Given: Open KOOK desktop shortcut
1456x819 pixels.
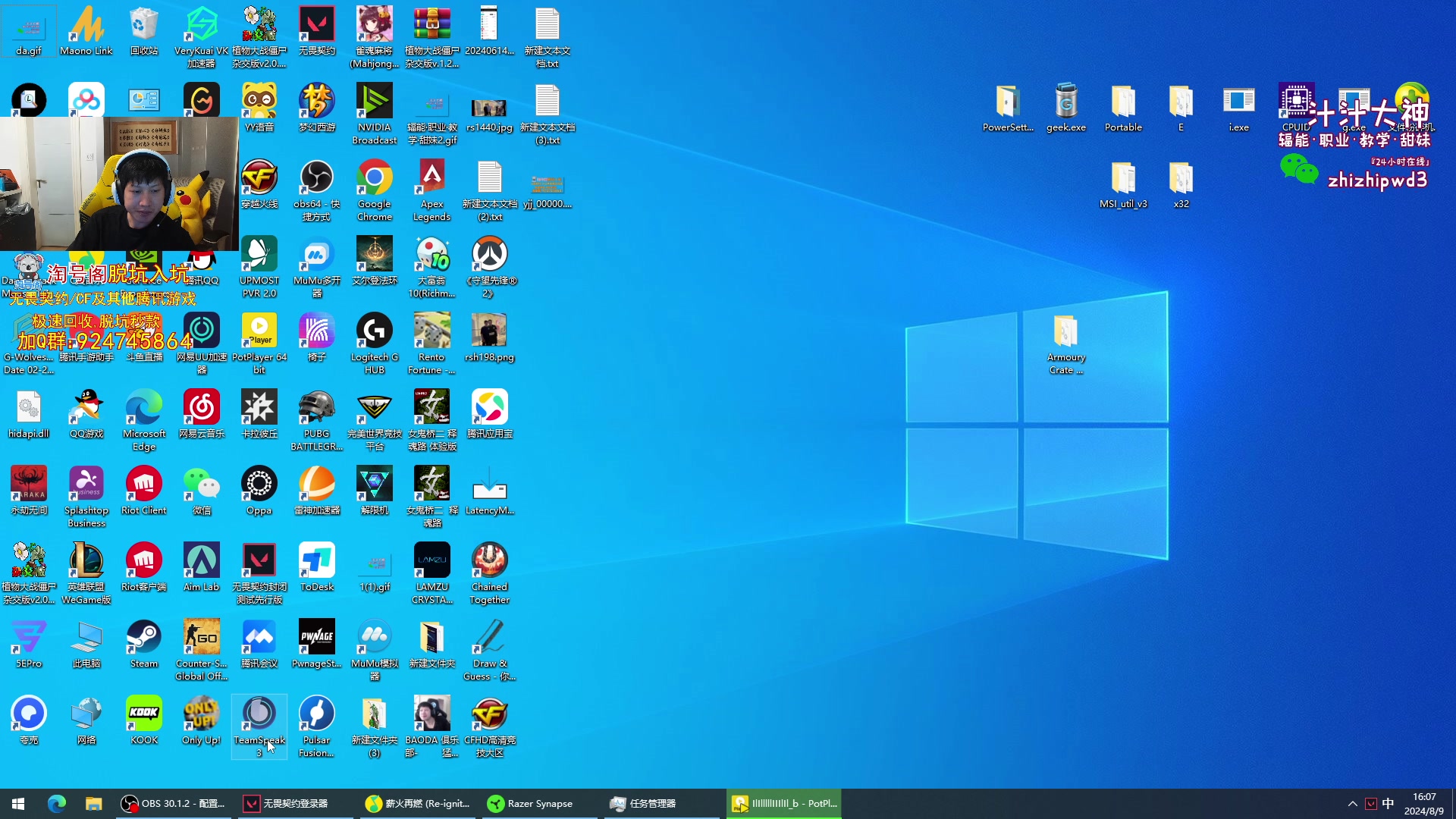Looking at the screenshot, I should click(144, 720).
